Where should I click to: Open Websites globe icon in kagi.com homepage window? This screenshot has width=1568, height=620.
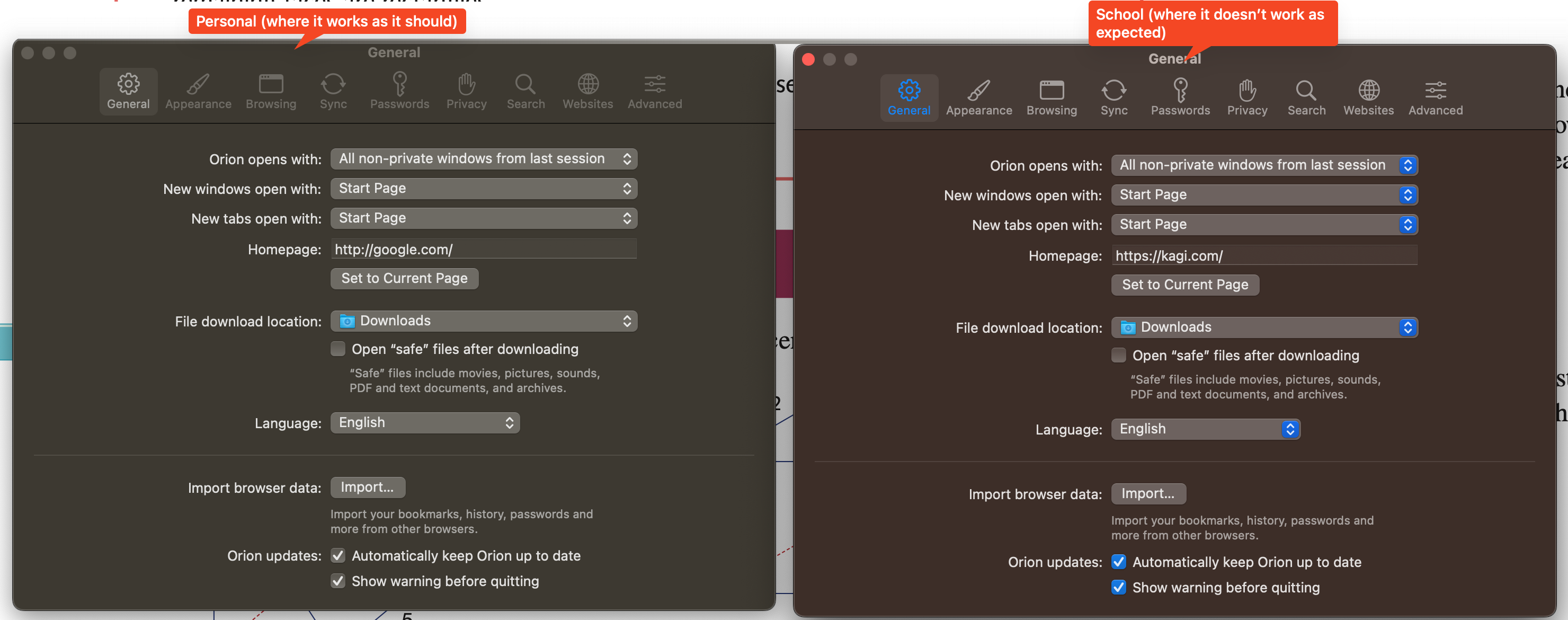click(x=1368, y=98)
